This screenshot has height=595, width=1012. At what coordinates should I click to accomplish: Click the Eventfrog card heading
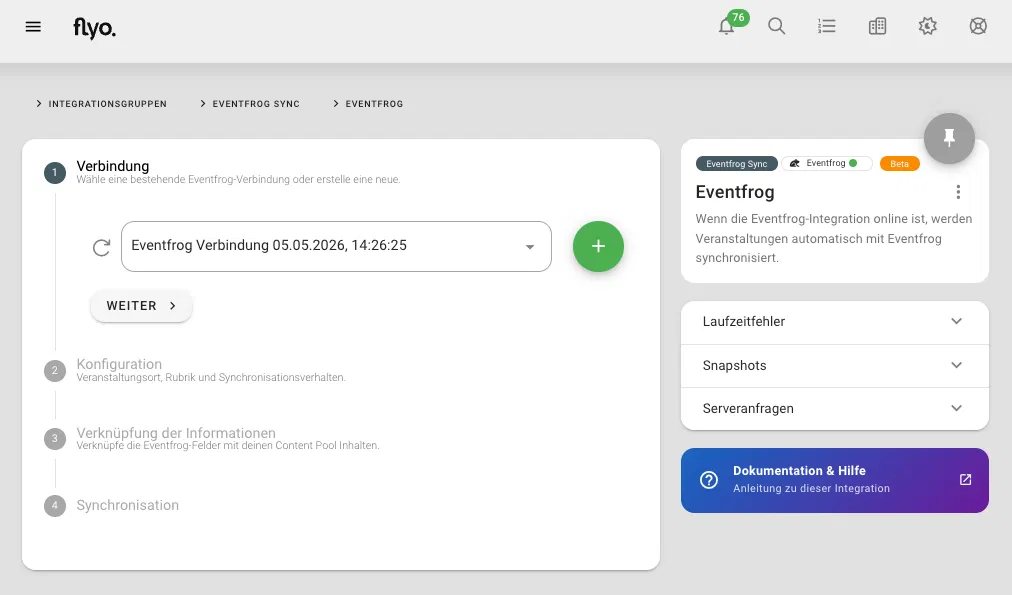(734, 192)
